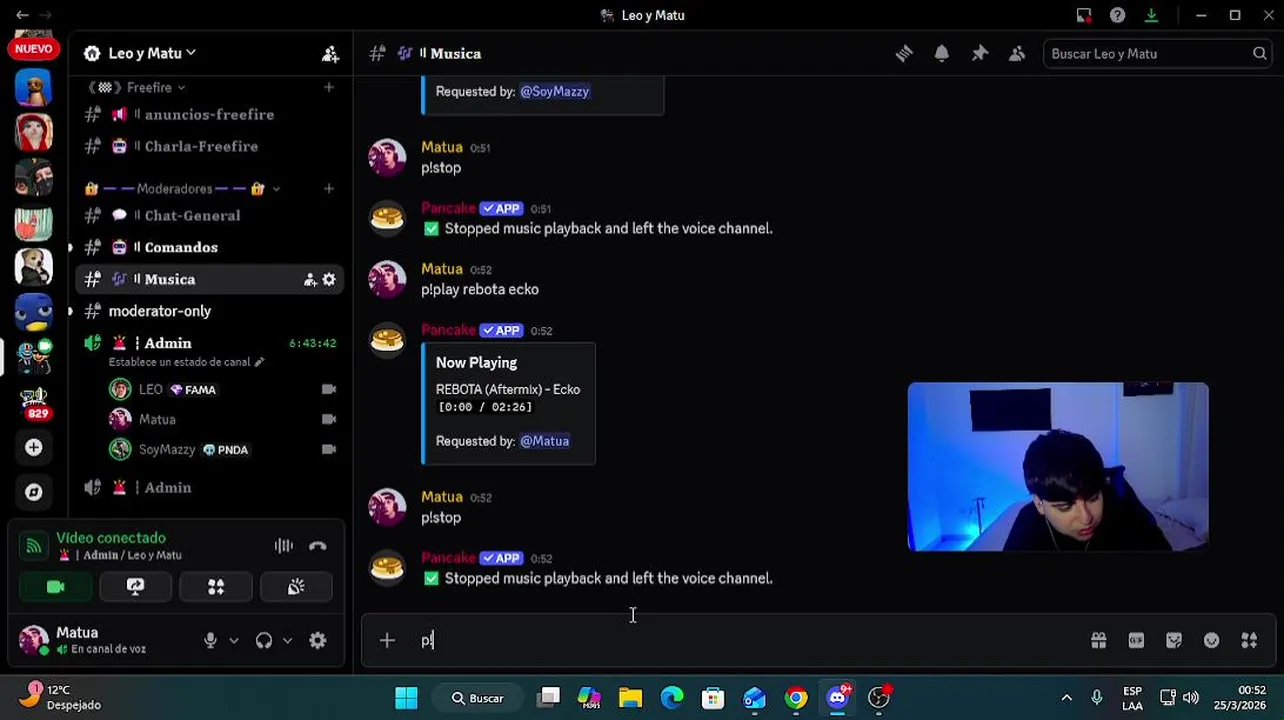The width and height of the screenshot is (1284, 720).
Task: Click the taskbar volume speaker icon
Action: click(x=1191, y=698)
